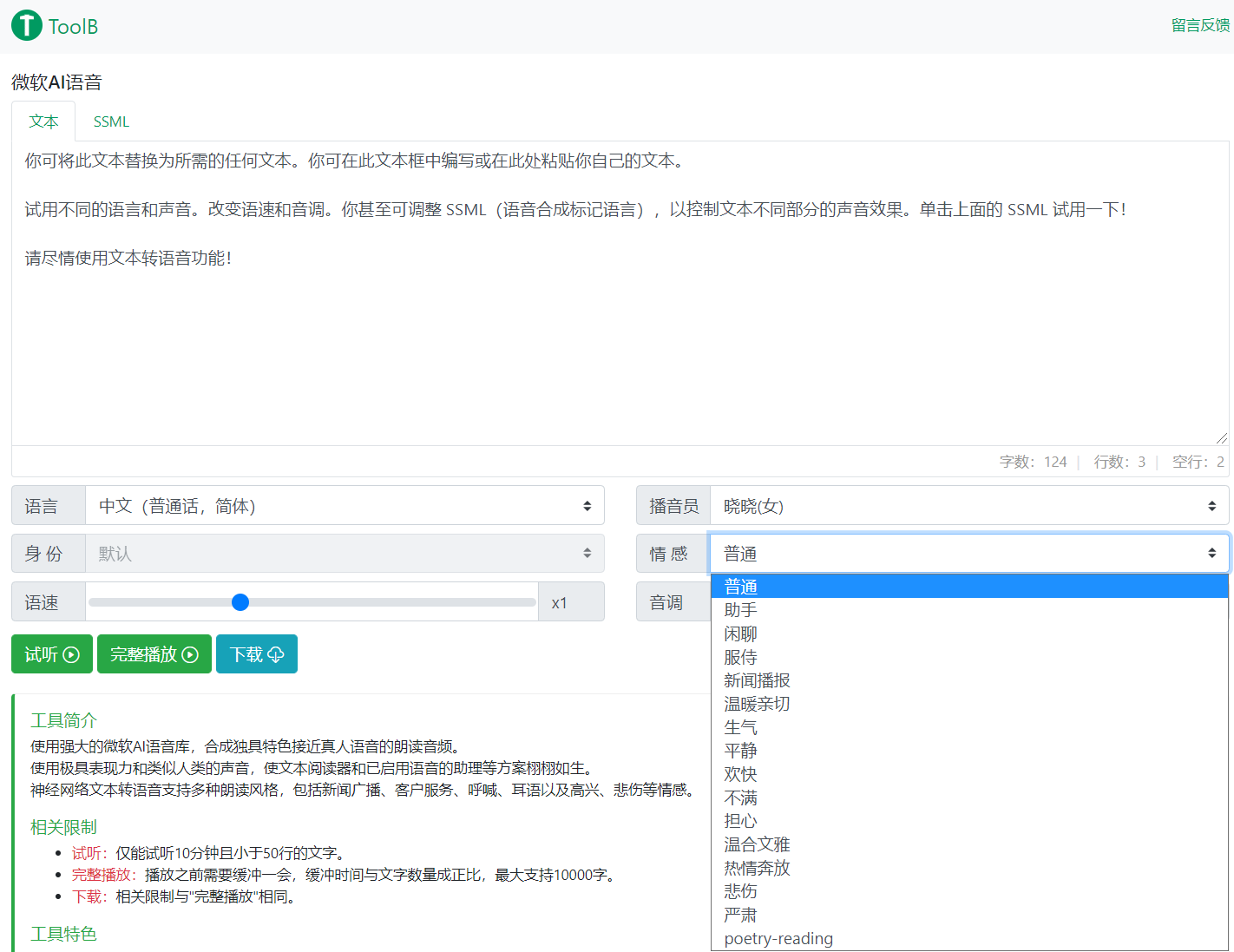The height and width of the screenshot is (952, 1234).
Task: Select 悲伤 emotion style
Action: pyautogui.click(x=740, y=891)
